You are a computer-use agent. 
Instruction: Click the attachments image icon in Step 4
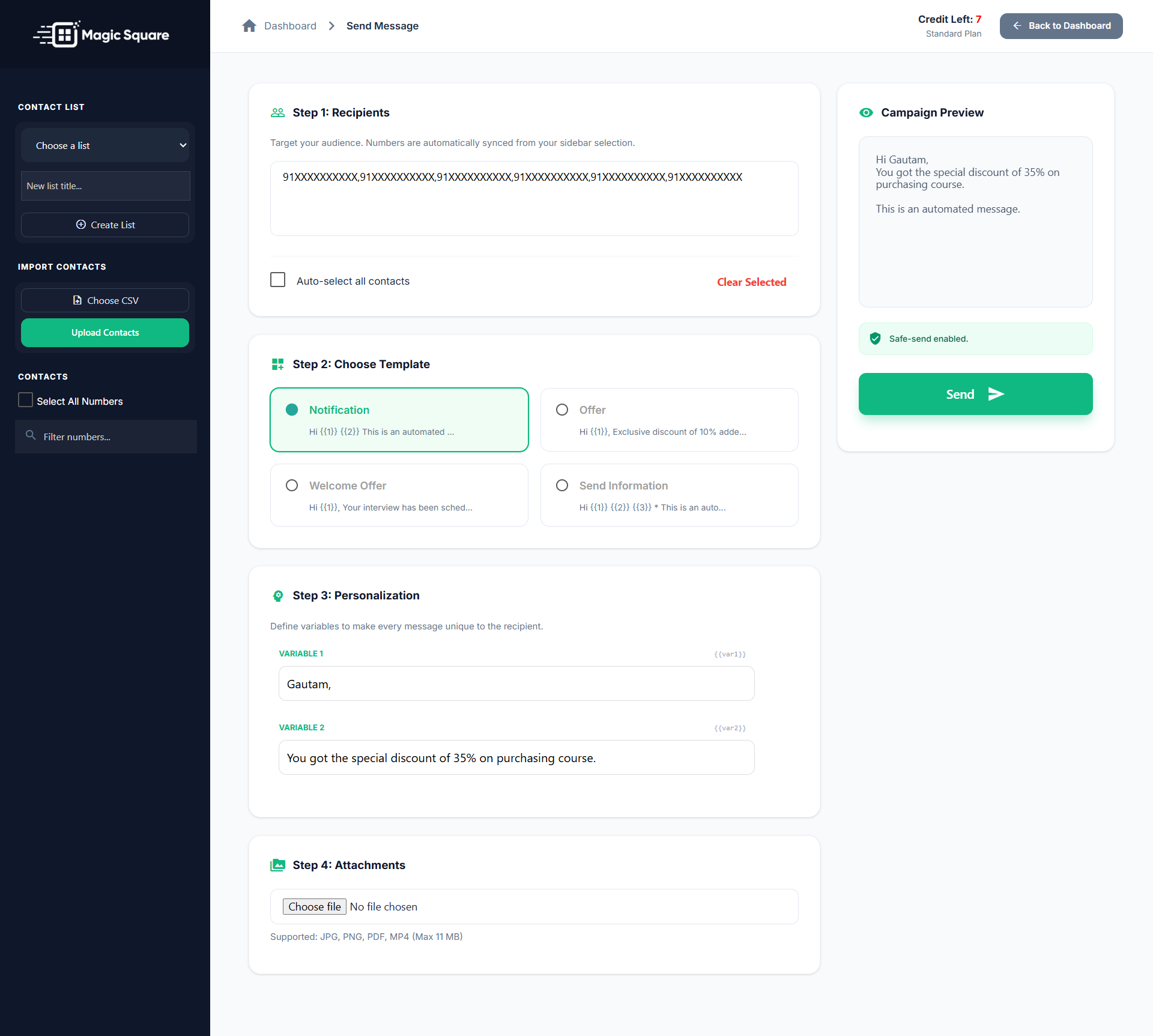[277, 865]
